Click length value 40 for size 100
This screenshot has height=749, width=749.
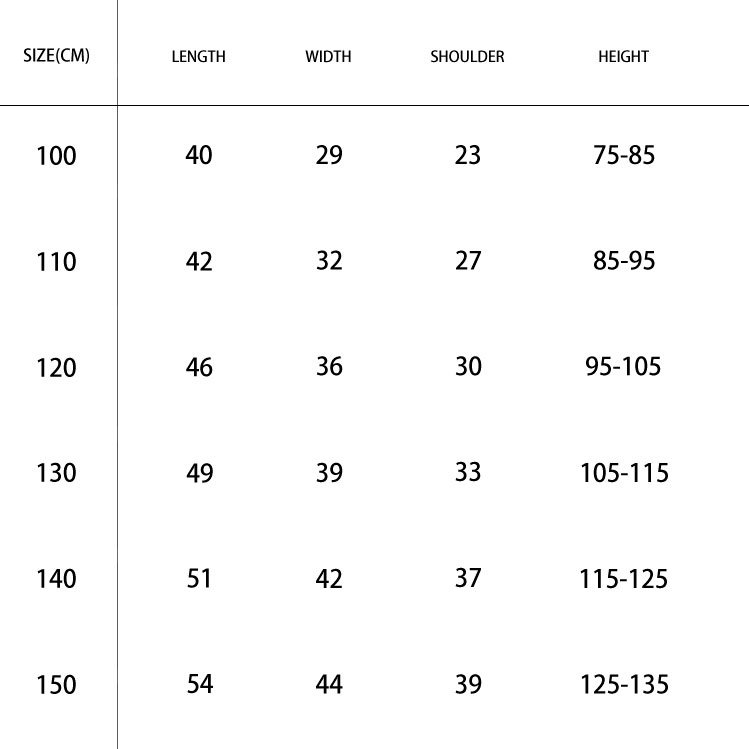click(199, 155)
